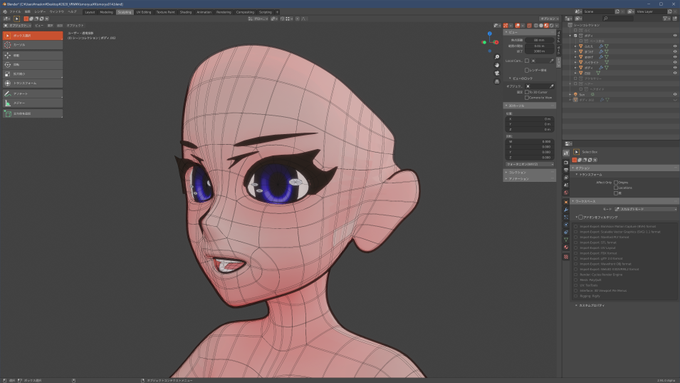Activate the Rotate tool
Image resolution: width=680 pixels, height=383 pixels.
[x=33, y=65]
